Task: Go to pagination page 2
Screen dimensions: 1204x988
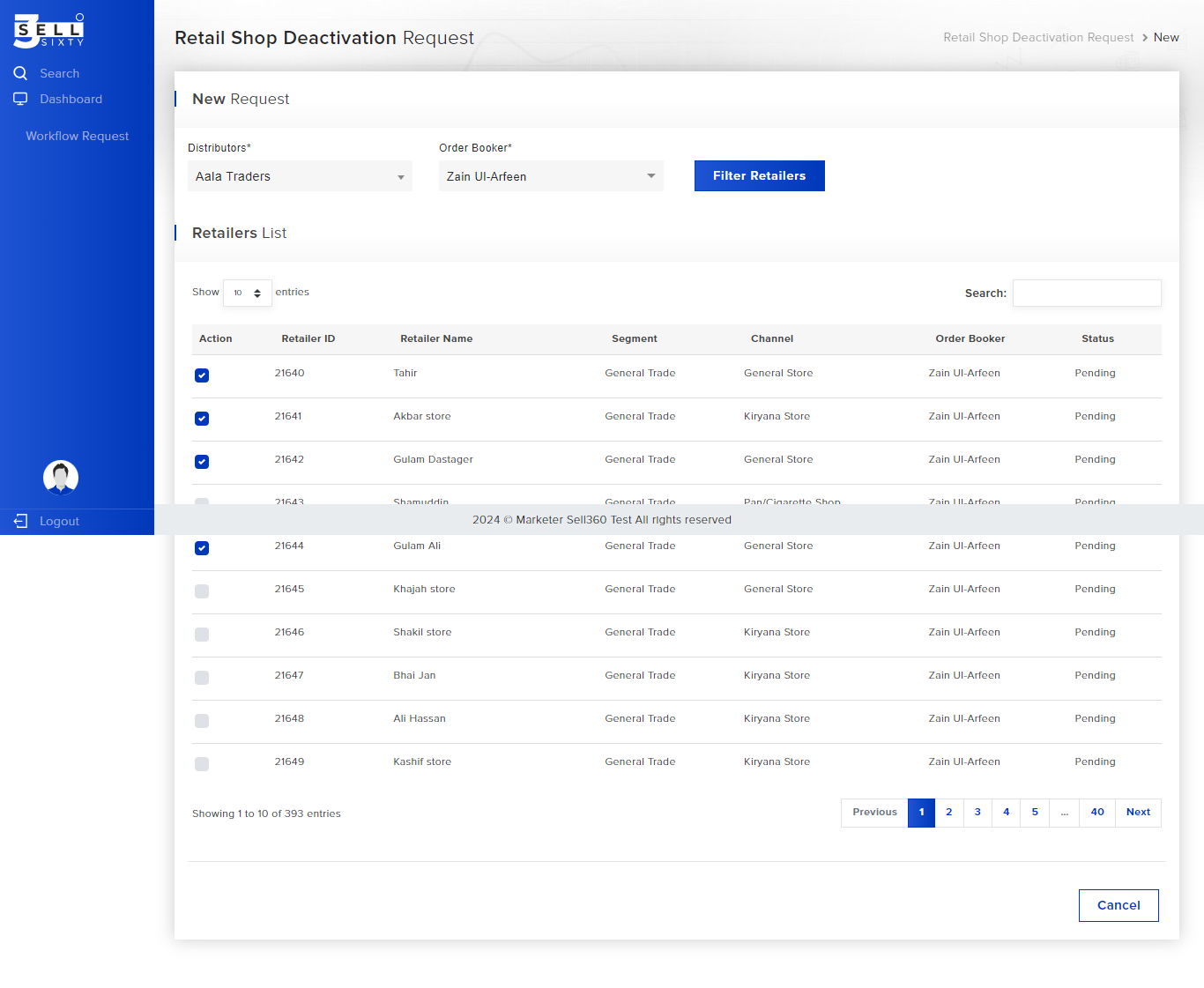Action: (x=948, y=813)
